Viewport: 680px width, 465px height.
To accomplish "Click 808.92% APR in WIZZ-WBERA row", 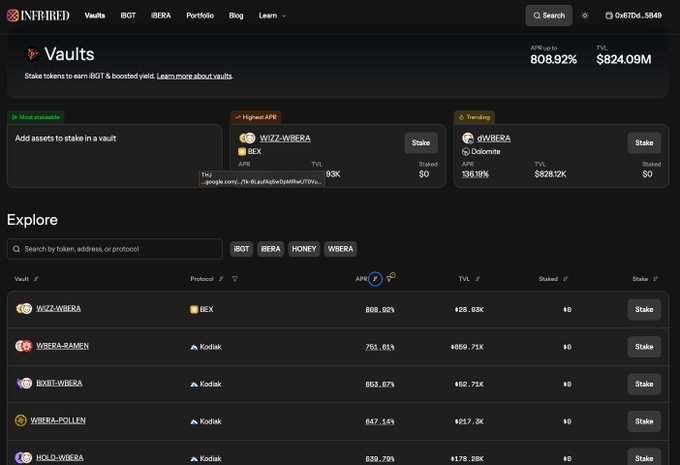I will 380,309.
